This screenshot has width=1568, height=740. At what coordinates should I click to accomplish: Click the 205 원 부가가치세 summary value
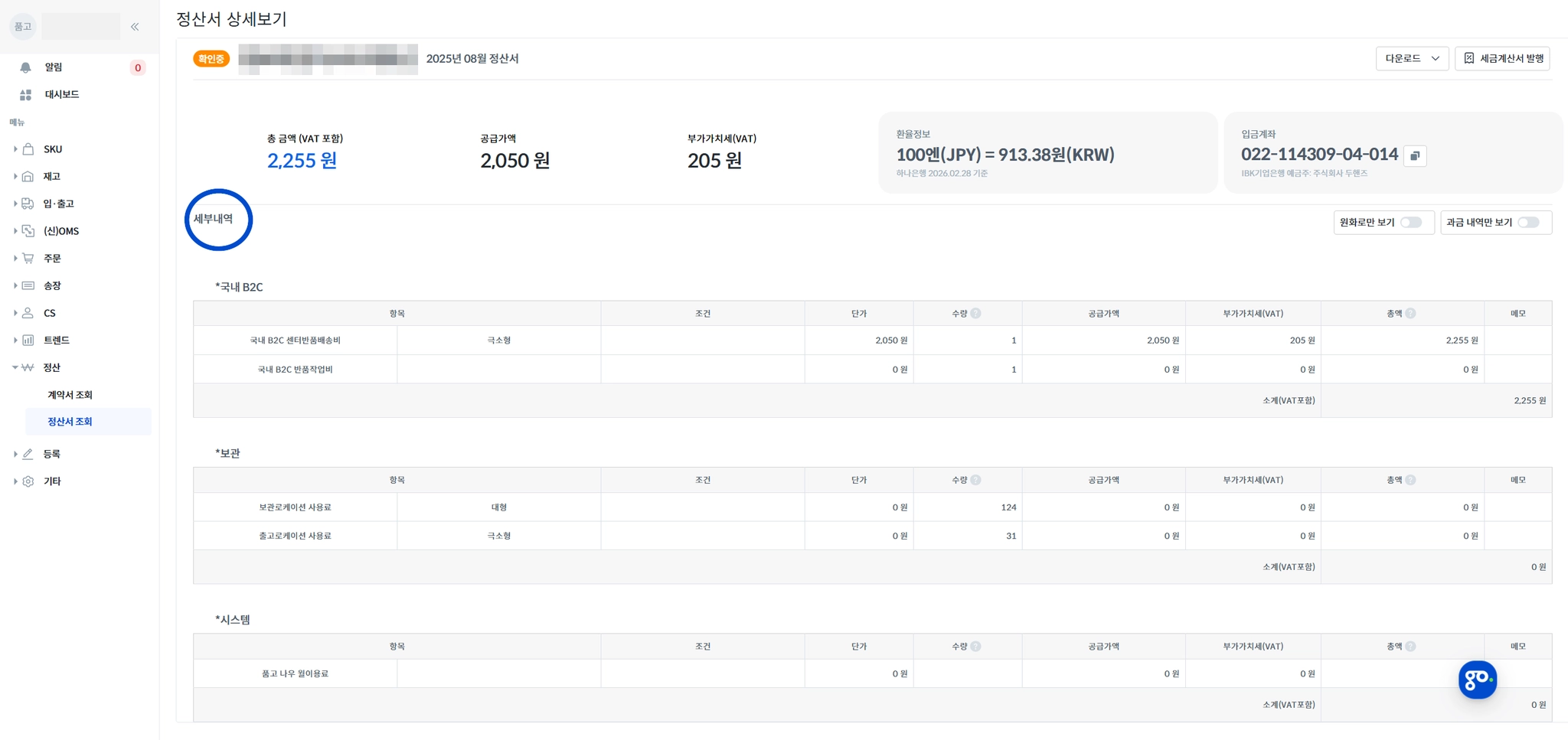click(x=714, y=161)
